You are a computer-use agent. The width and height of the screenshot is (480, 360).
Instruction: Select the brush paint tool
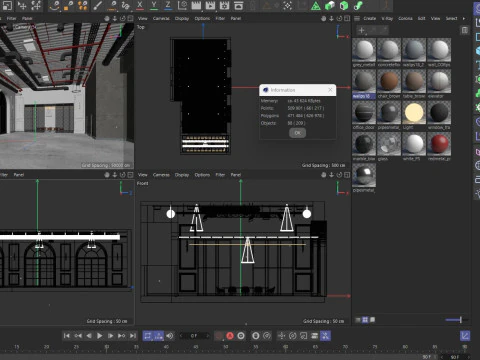97,5
